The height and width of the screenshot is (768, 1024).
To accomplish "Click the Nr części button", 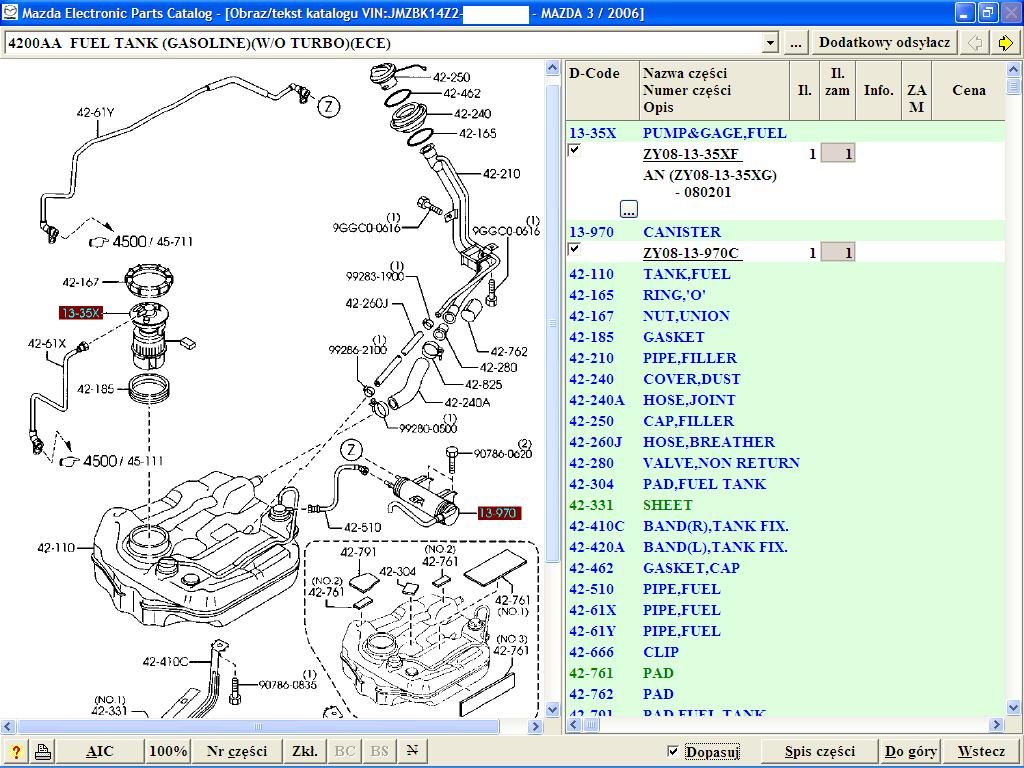I will (x=237, y=752).
